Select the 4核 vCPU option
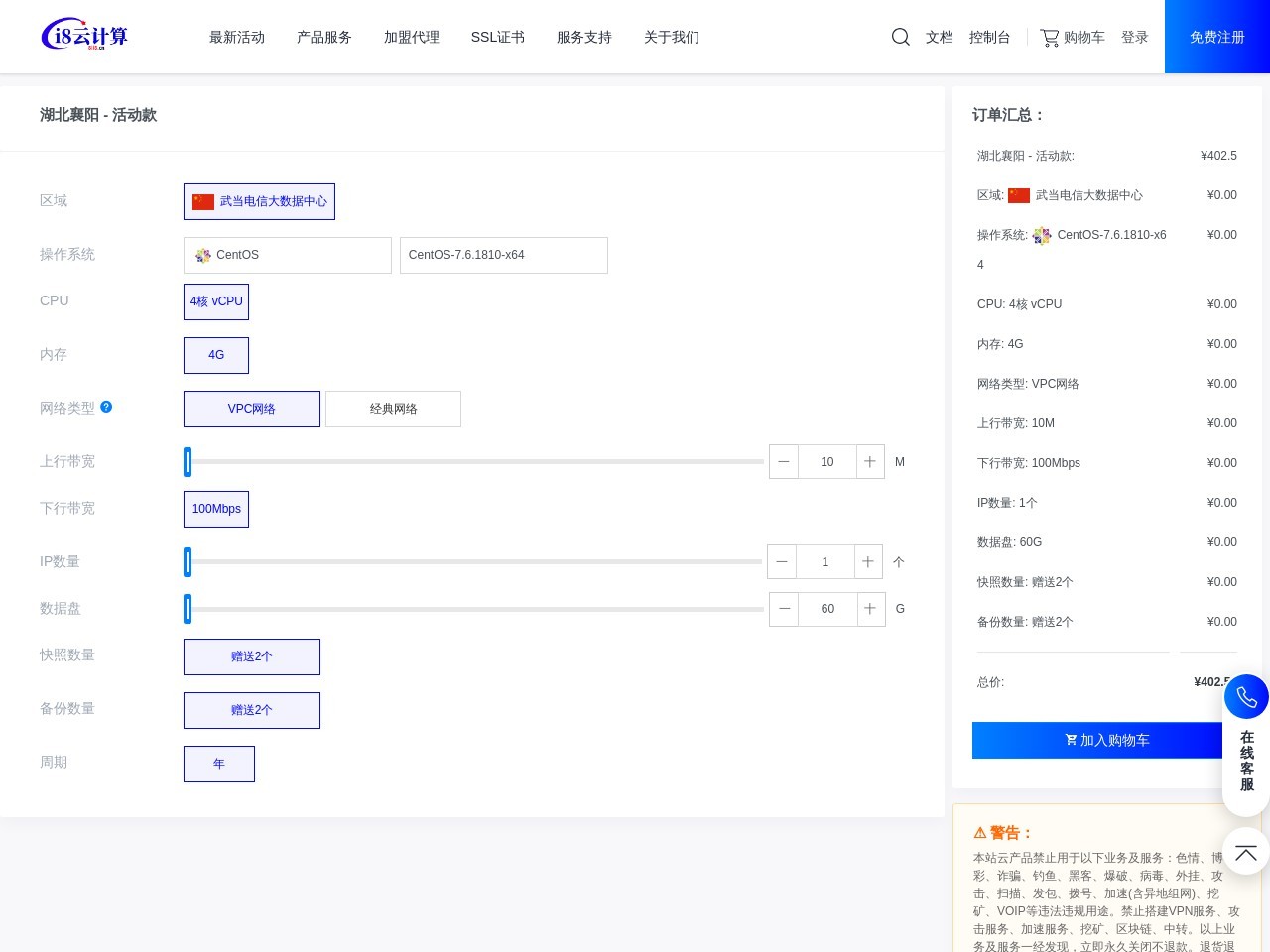The width and height of the screenshot is (1270, 952). point(216,301)
